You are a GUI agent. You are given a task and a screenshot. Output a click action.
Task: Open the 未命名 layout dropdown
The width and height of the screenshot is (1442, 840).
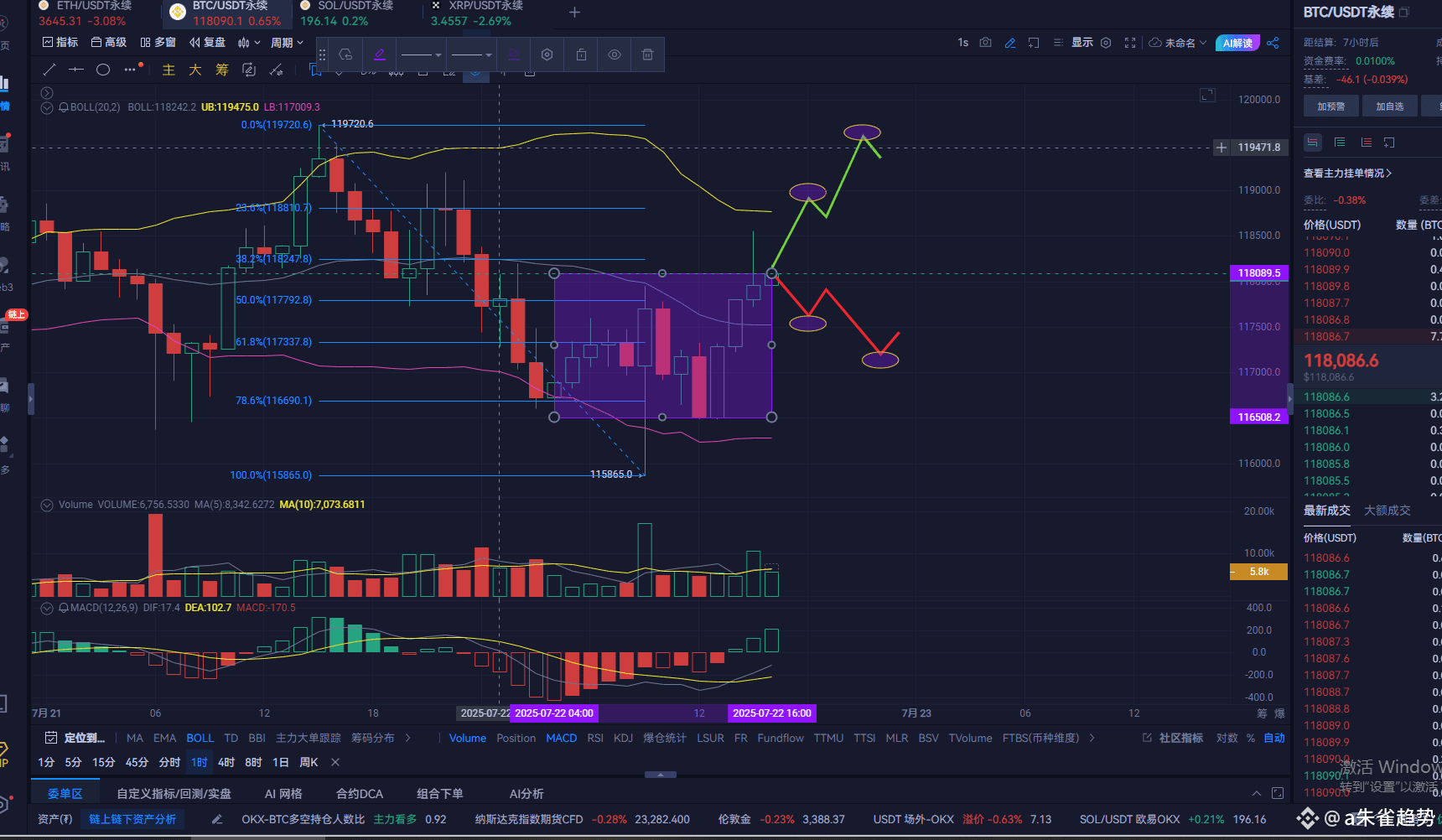click(x=1178, y=43)
